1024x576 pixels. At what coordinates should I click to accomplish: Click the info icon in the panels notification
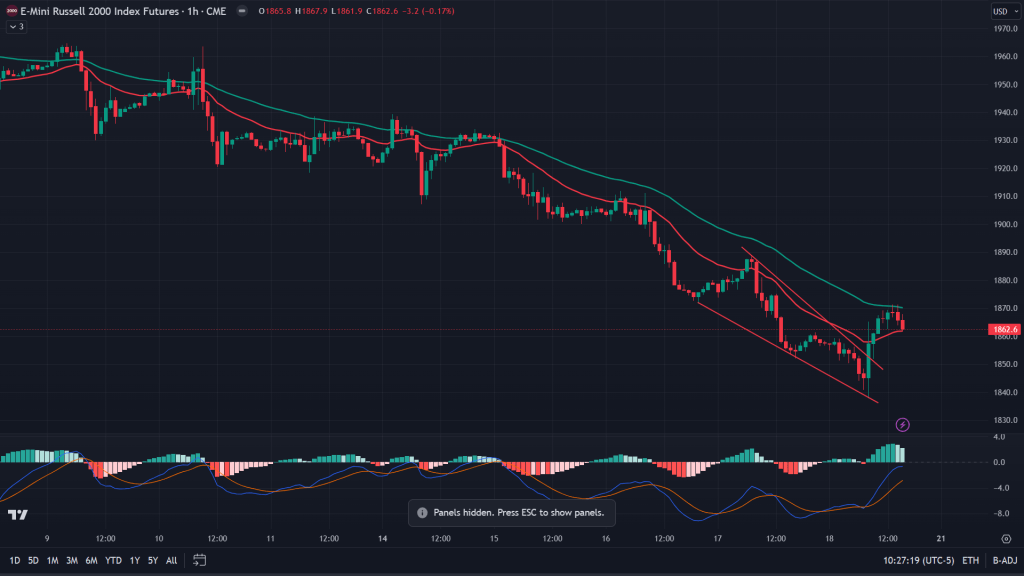pos(421,512)
